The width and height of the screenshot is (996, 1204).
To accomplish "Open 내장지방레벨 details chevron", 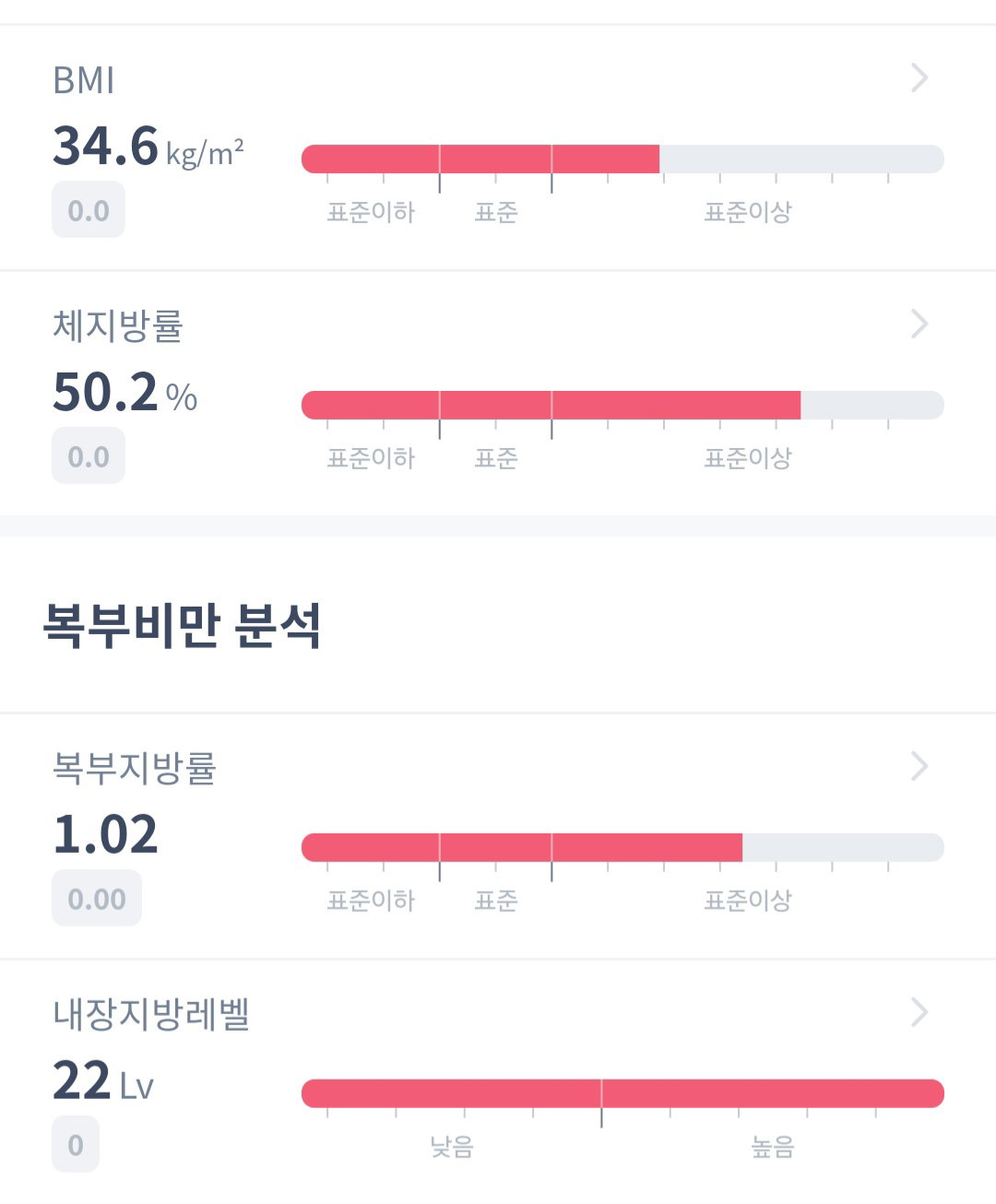I will click(x=919, y=1012).
